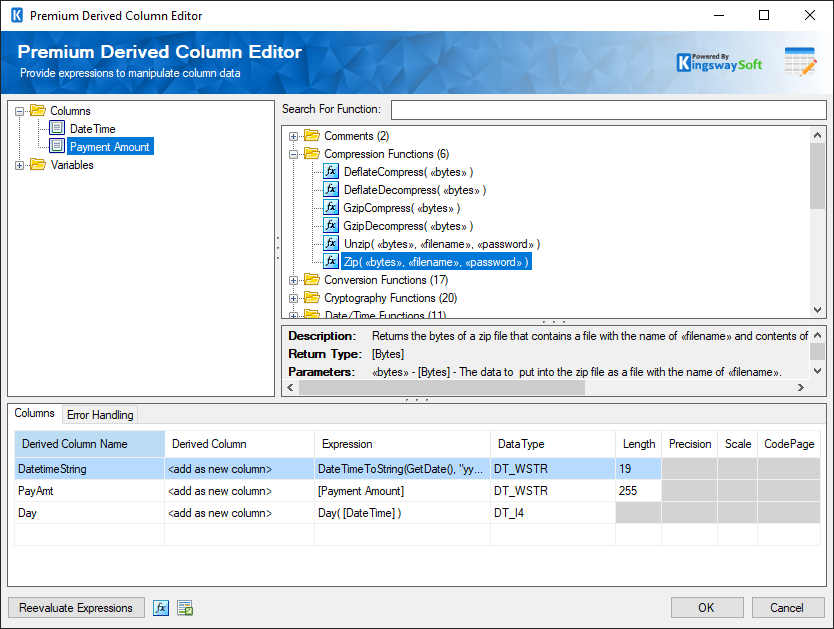Click the fx icon beside DeflateCompress
This screenshot has width=834, height=629.
click(x=331, y=171)
